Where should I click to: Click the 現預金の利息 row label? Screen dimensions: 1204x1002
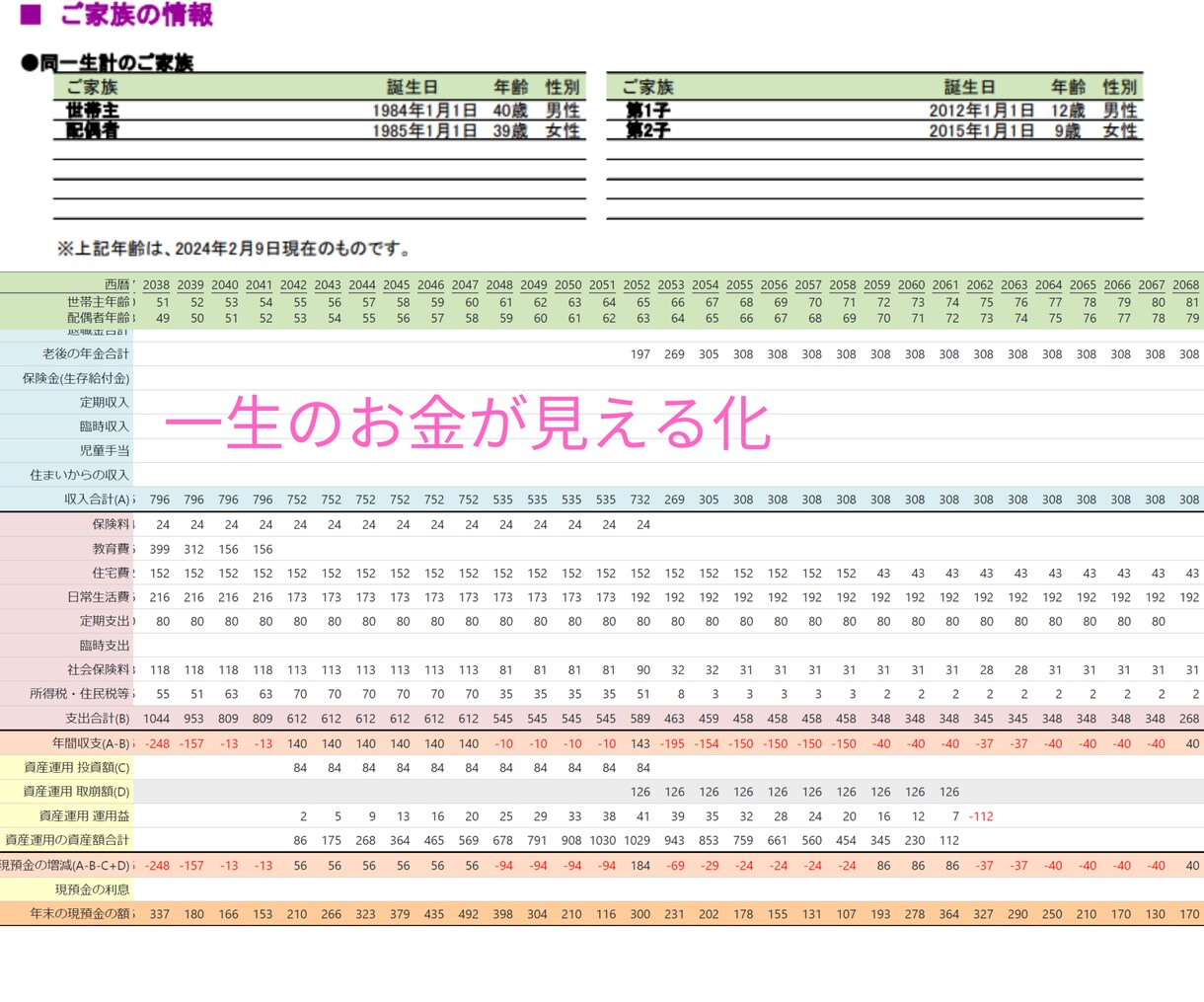point(92,889)
